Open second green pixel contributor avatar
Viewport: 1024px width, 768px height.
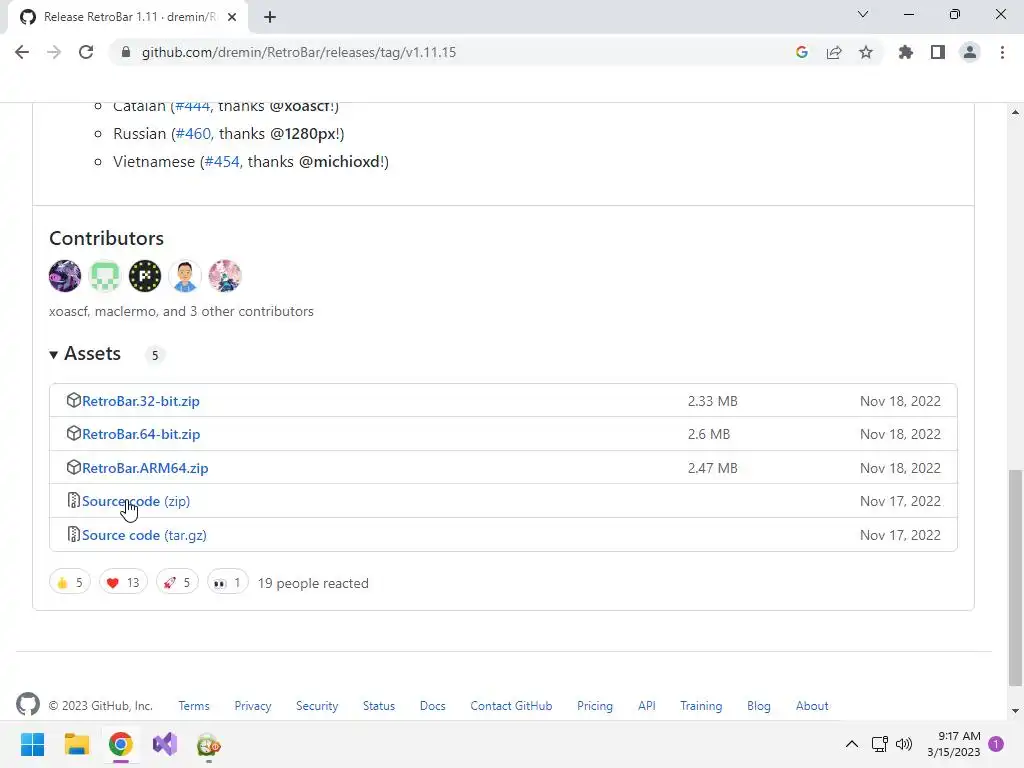[x=104, y=276]
